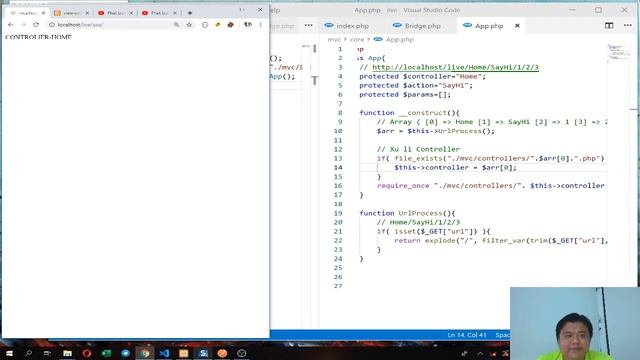Open the localhost/live/Home/SayHi link in code

point(456,67)
